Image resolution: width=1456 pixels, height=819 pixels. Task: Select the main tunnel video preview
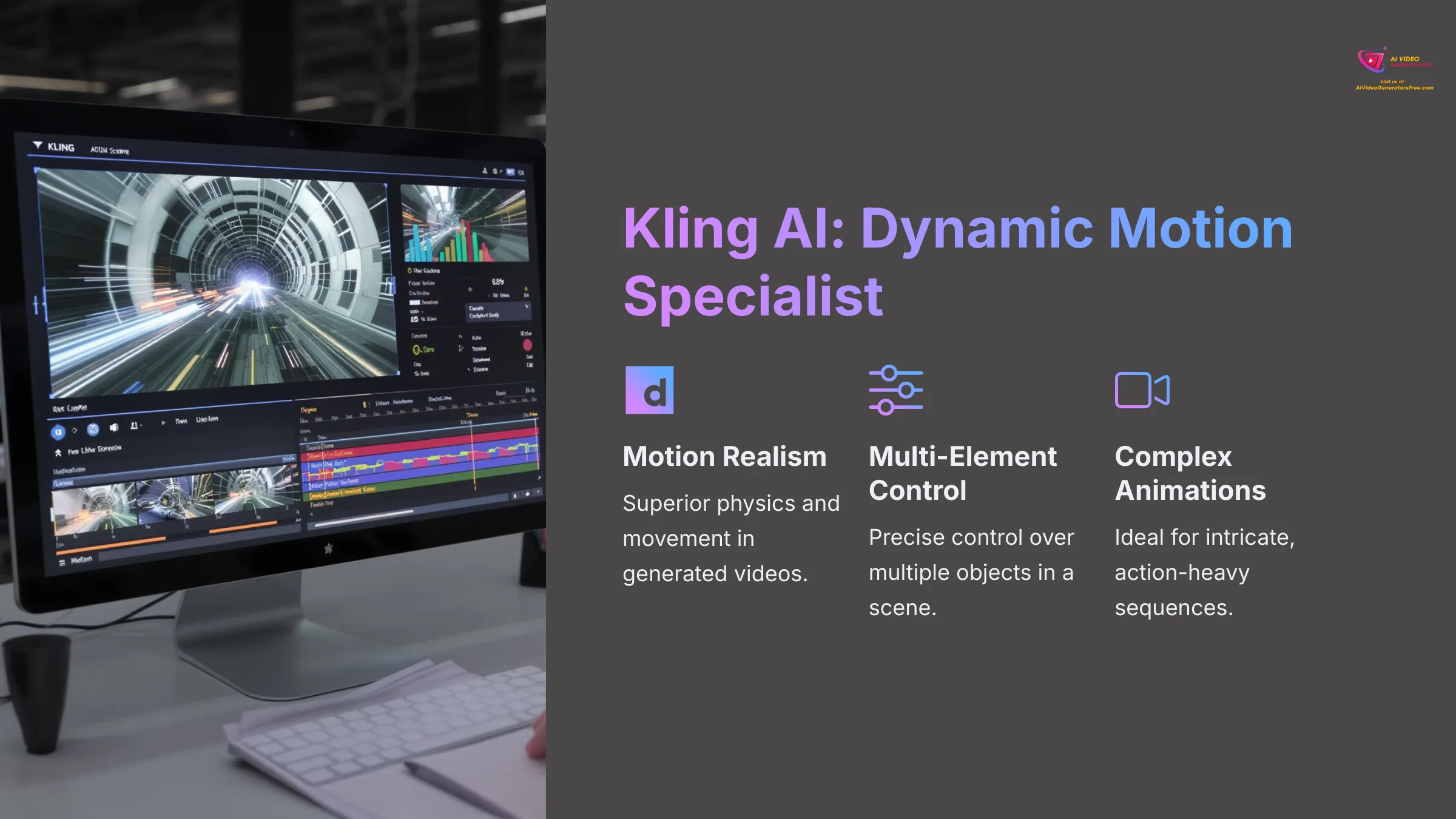(x=217, y=282)
